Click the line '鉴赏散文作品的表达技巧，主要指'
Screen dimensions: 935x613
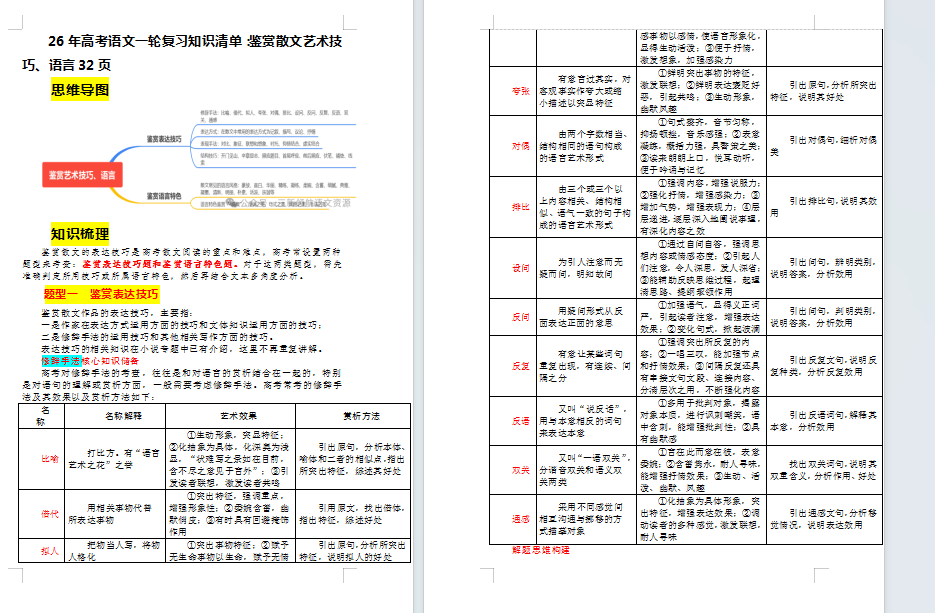(x=117, y=312)
